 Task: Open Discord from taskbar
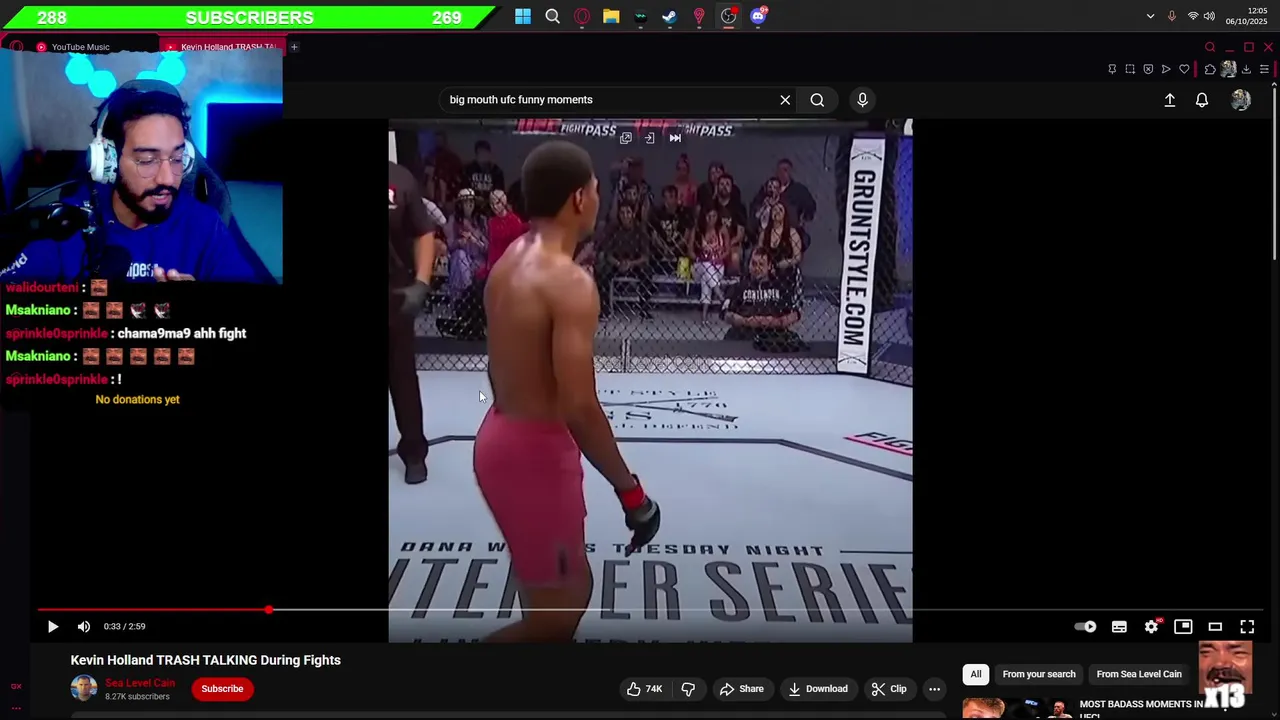tap(758, 16)
